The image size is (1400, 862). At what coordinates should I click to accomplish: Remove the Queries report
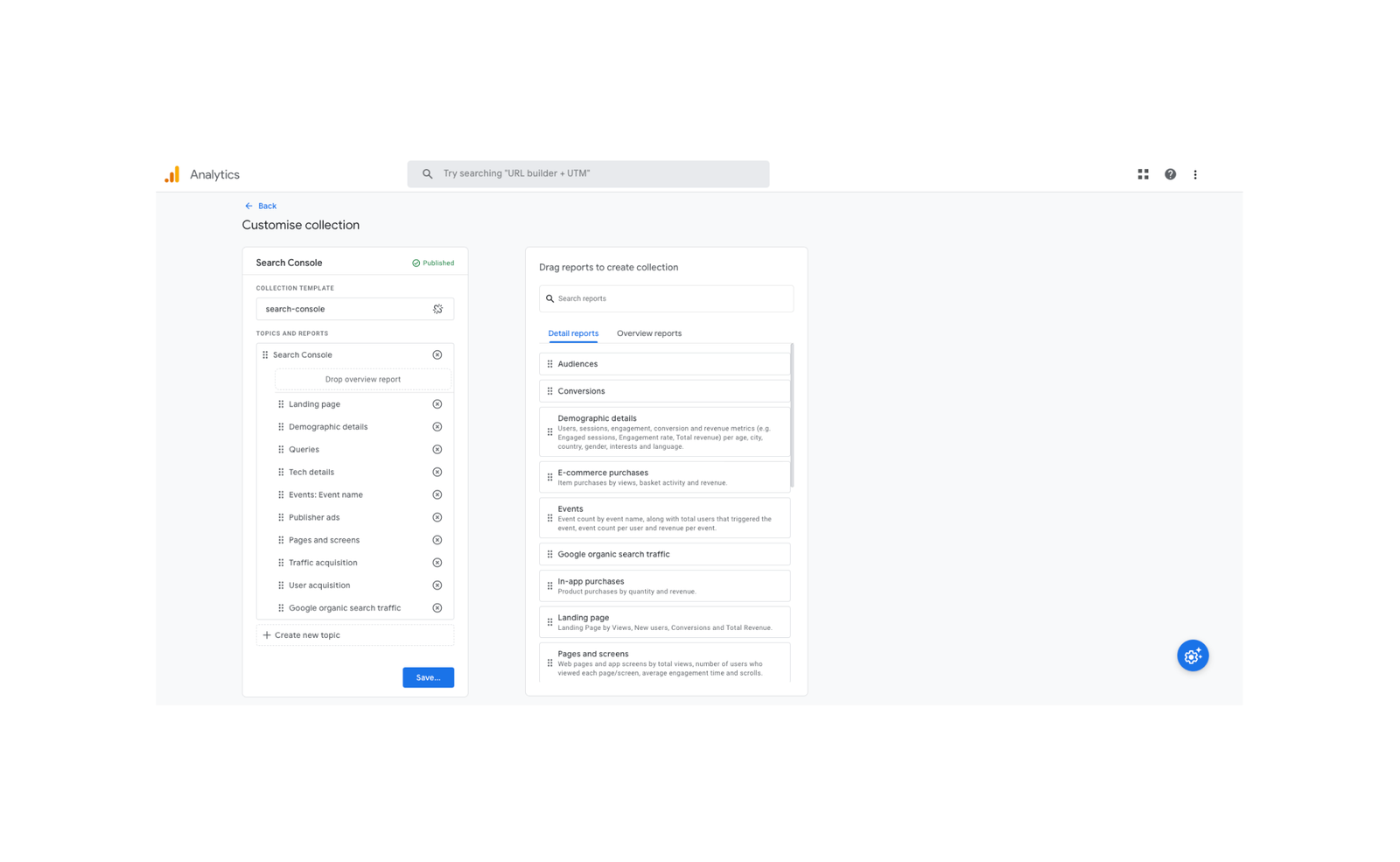click(437, 450)
